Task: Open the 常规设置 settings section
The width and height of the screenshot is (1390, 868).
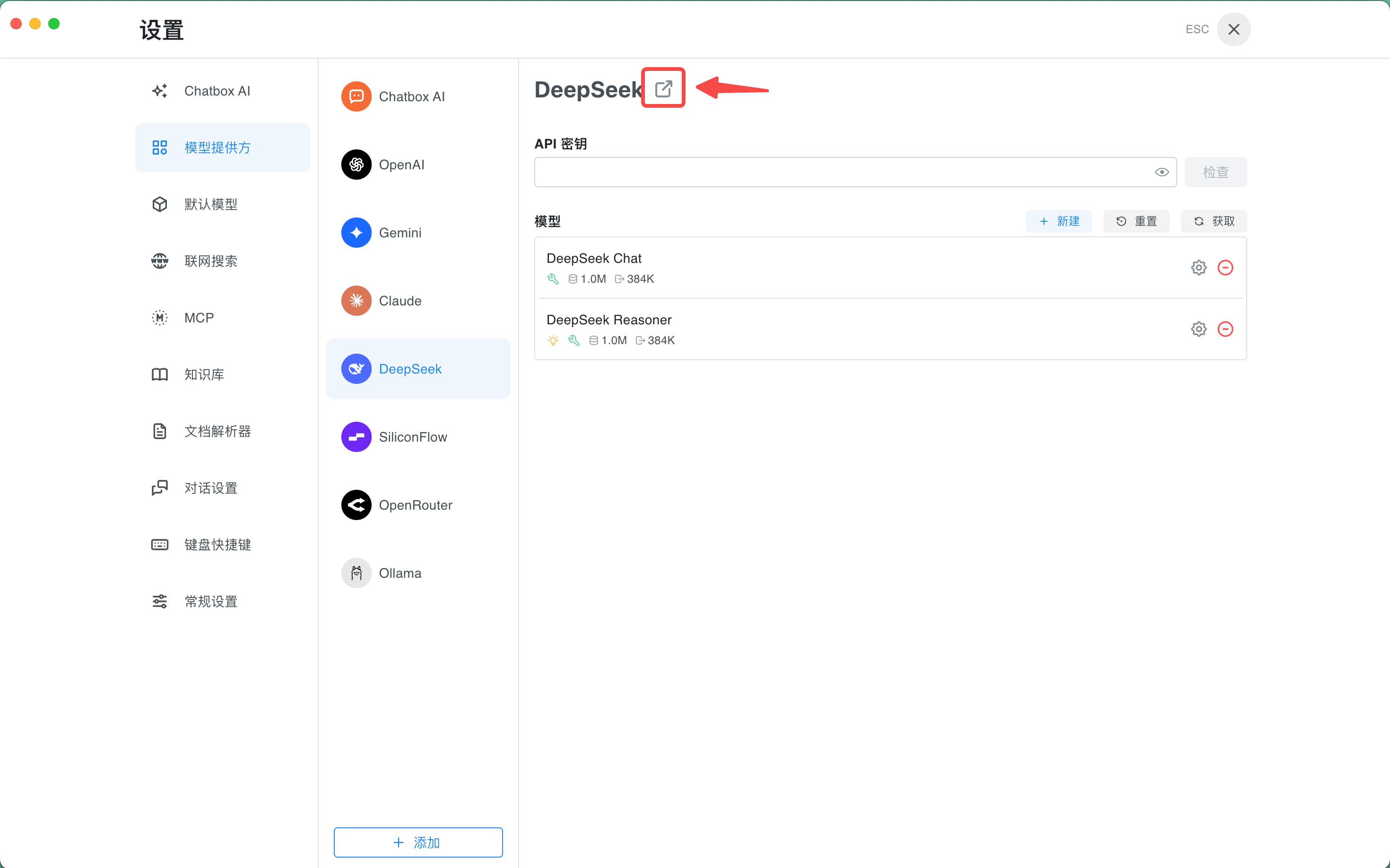Action: click(223, 601)
